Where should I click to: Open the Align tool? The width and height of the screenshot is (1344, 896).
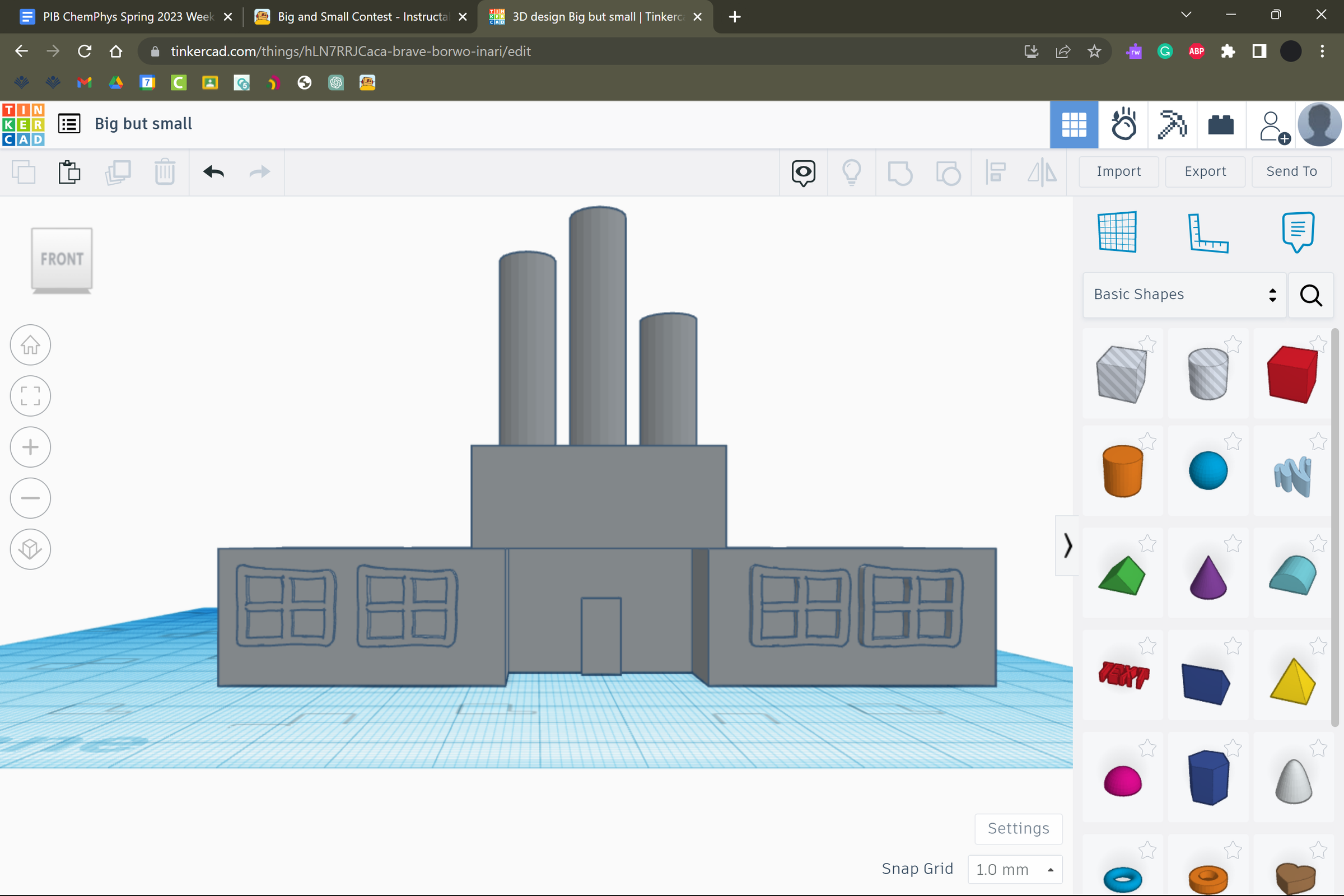coord(996,172)
